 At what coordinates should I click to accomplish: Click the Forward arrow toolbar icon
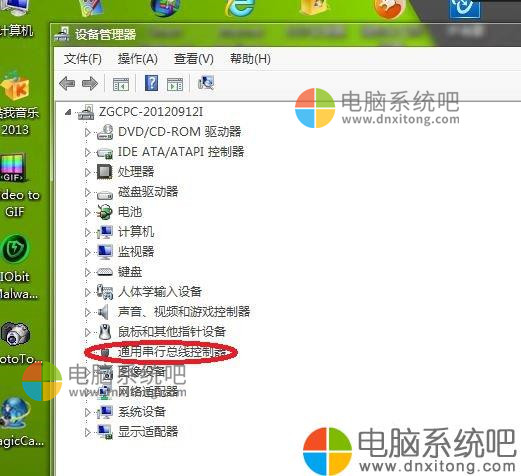click(90, 83)
